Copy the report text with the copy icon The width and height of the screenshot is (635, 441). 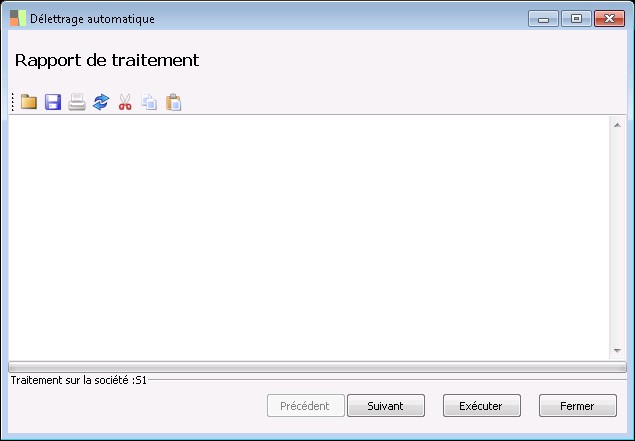point(149,102)
